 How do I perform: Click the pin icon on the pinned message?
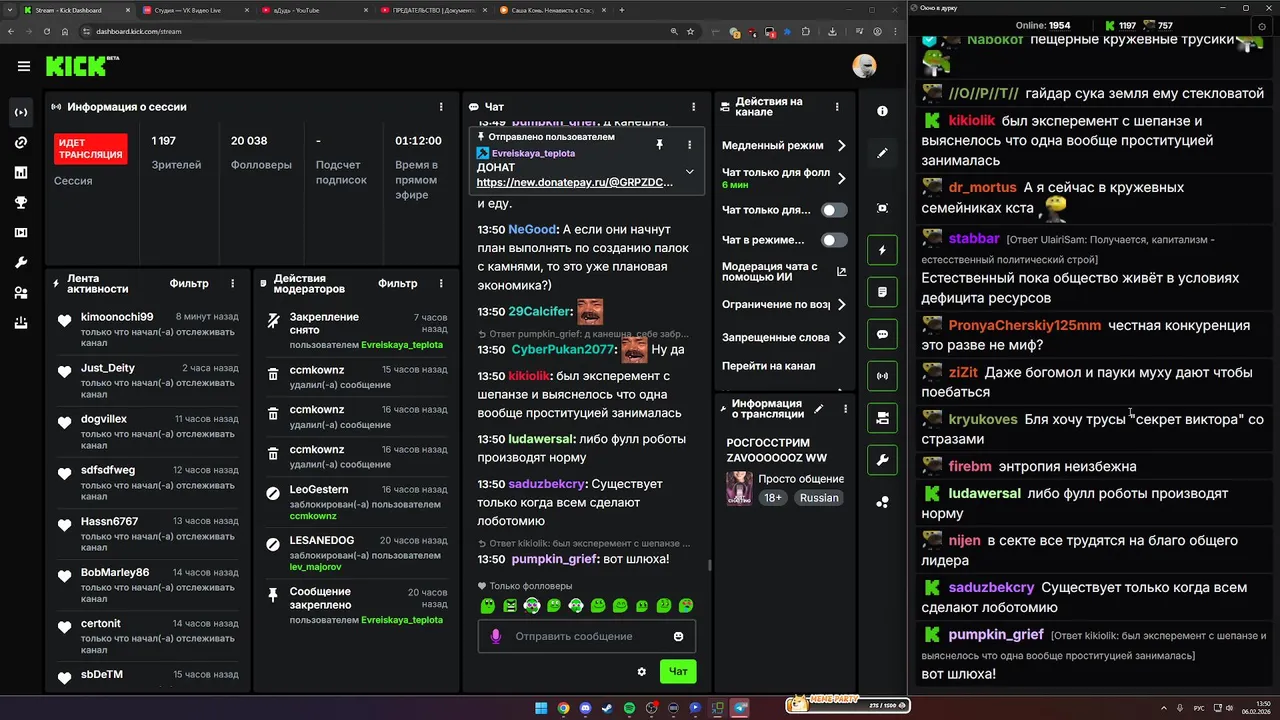pos(659,145)
